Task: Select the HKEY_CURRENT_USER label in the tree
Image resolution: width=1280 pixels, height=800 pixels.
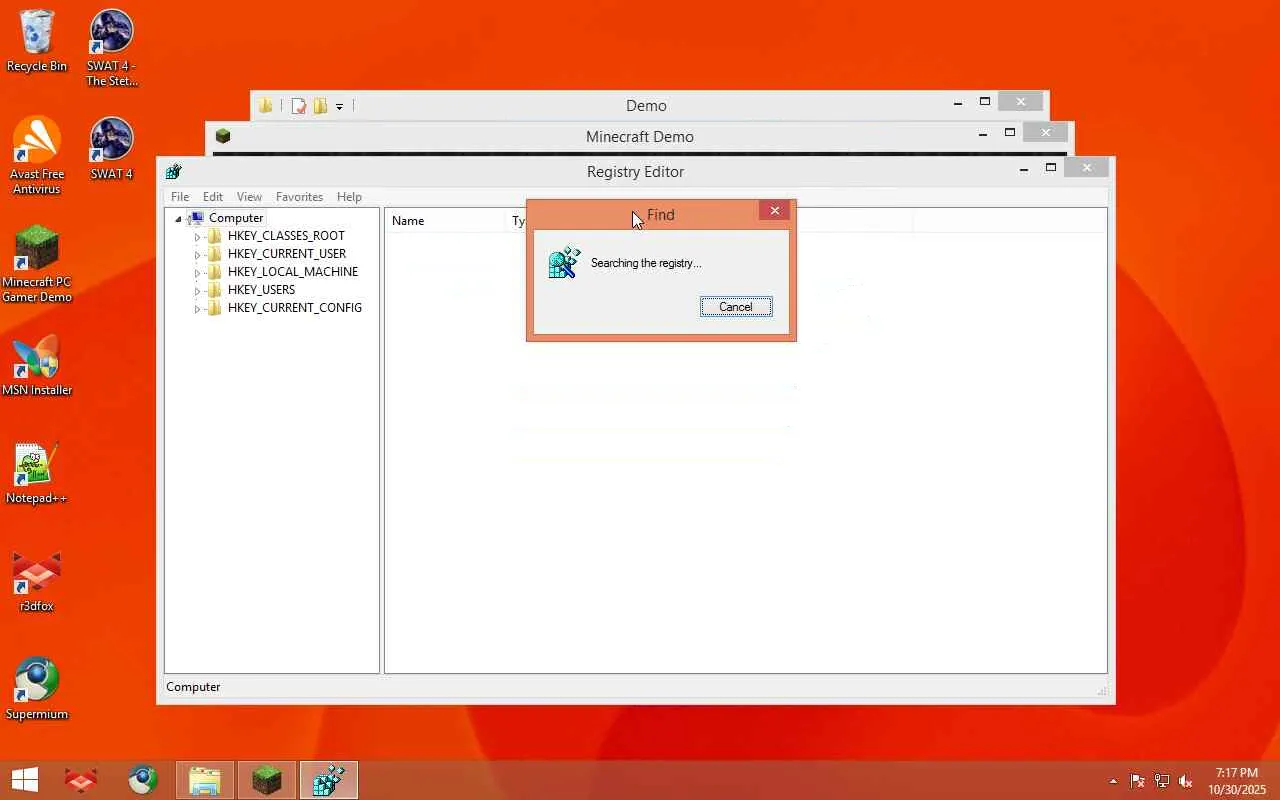Action: tap(287, 254)
